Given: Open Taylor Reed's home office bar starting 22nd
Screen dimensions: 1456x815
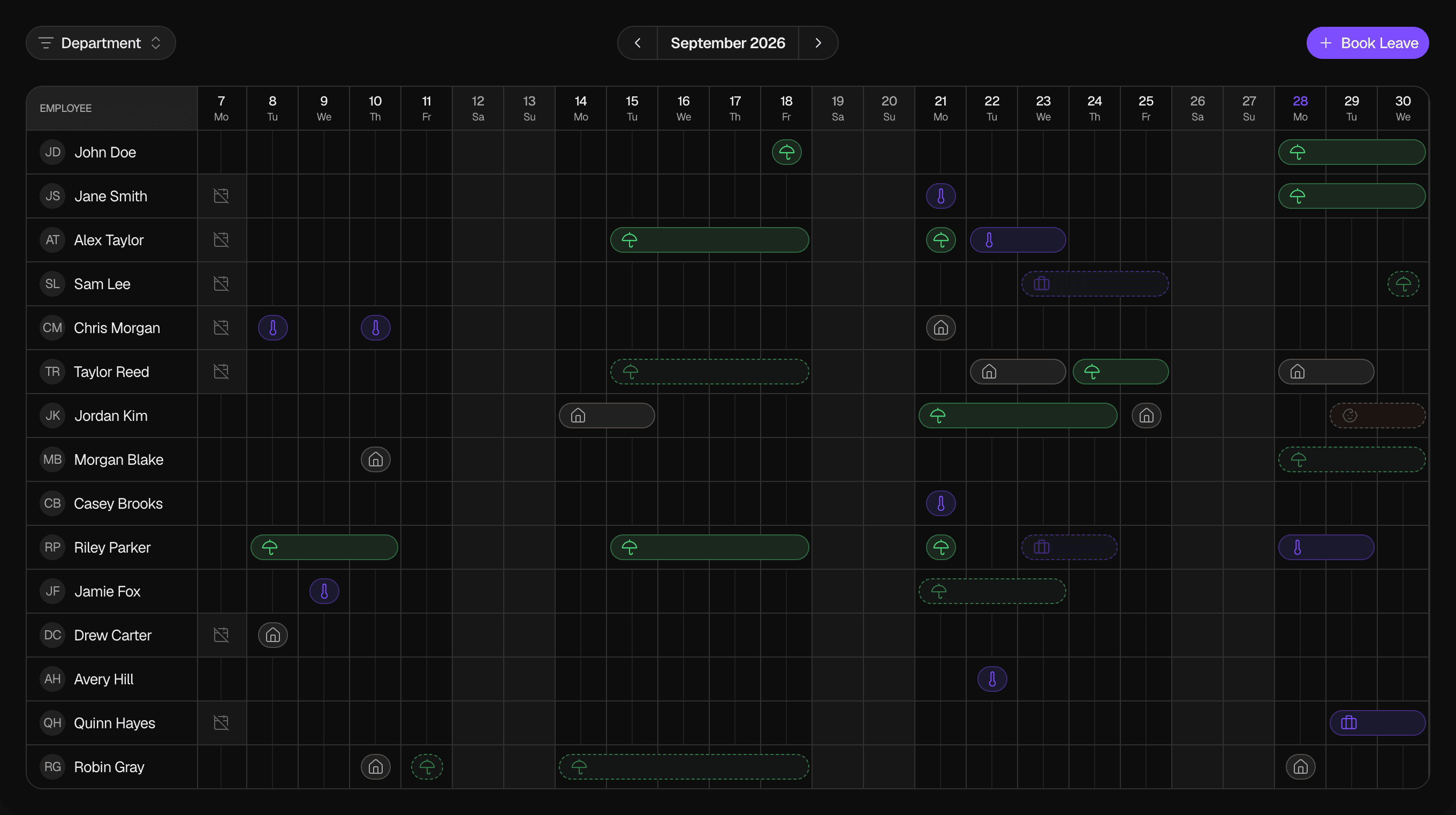Looking at the screenshot, I should [1018, 372].
